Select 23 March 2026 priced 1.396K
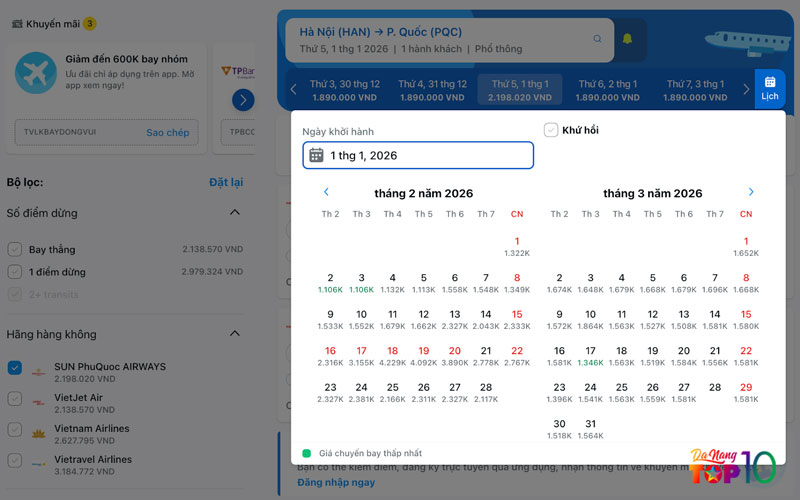 click(559, 393)
